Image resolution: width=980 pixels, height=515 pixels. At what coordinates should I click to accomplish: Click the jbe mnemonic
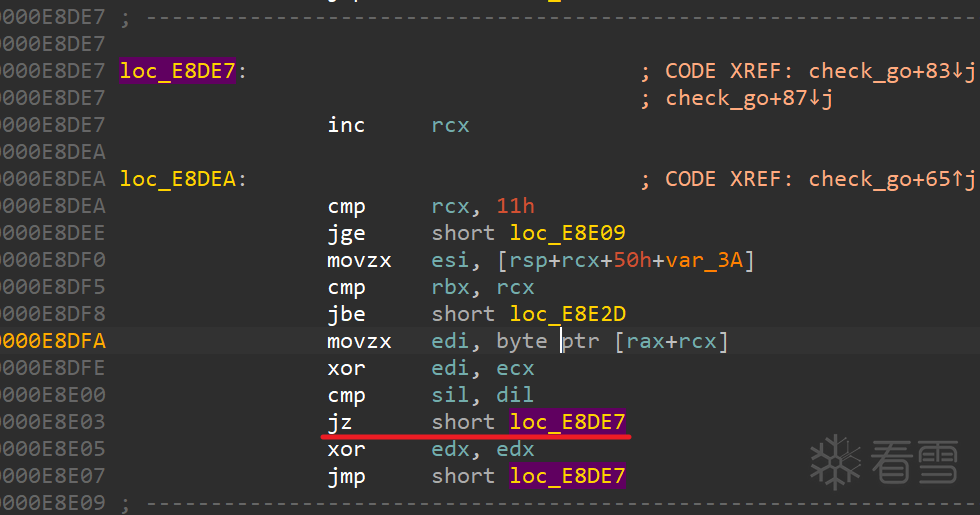pyautogui.click(x=346, y=315)
